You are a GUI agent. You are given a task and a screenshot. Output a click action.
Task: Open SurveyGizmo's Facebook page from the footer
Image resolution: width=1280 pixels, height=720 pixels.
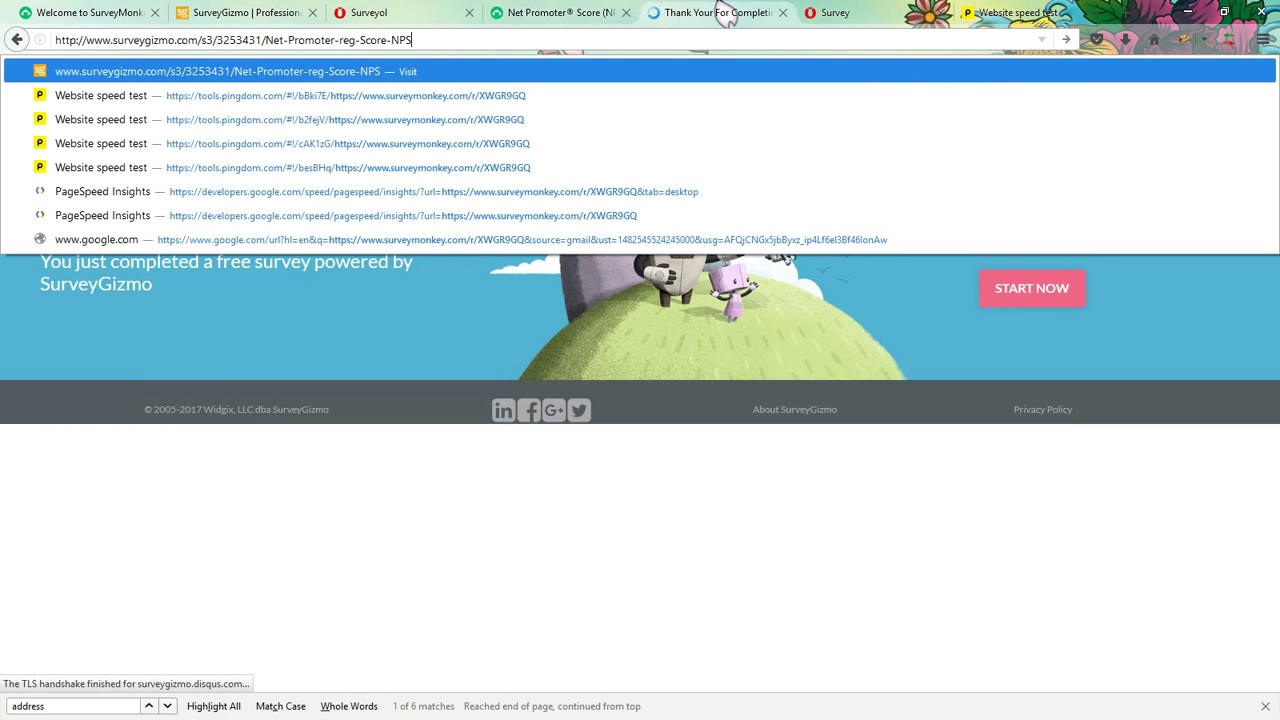click(x=529, y=410)
